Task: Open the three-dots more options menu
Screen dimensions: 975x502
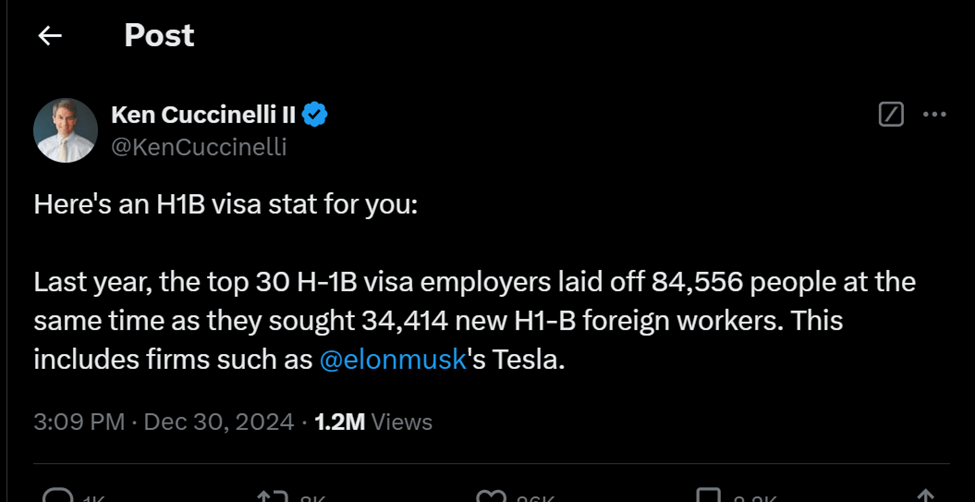Action: (x=935, y=114)
